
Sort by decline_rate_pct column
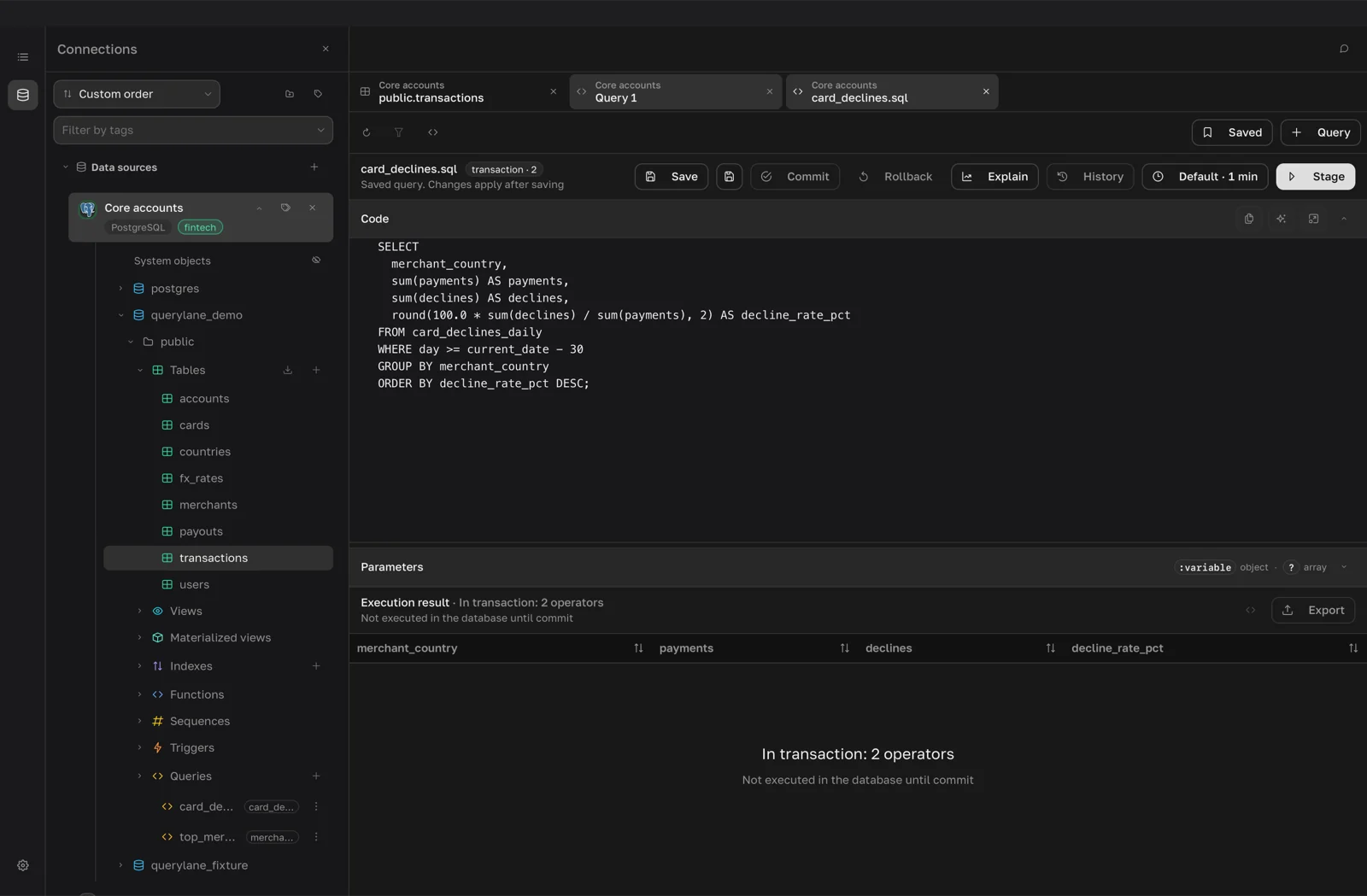1353,648
